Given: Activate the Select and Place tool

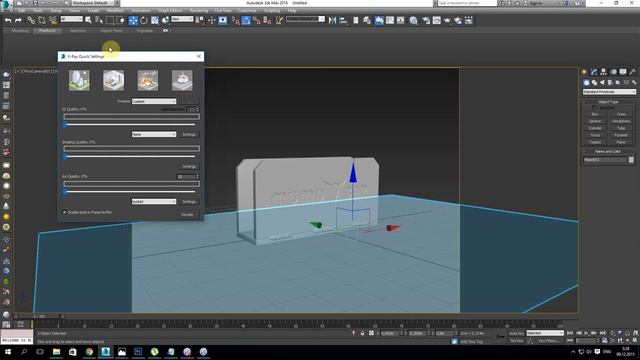Looking at the screenshot, I should point(165,20).
